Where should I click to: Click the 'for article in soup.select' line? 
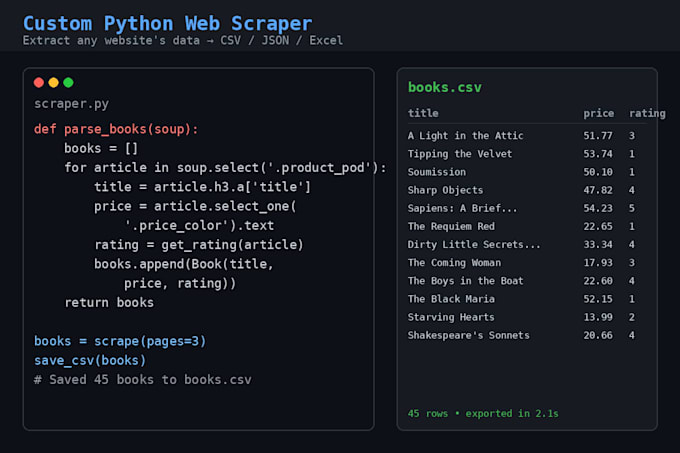(225, 168)
